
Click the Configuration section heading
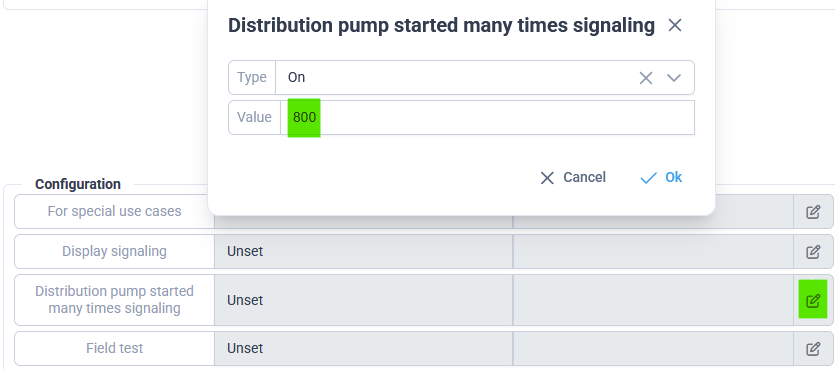78,184
